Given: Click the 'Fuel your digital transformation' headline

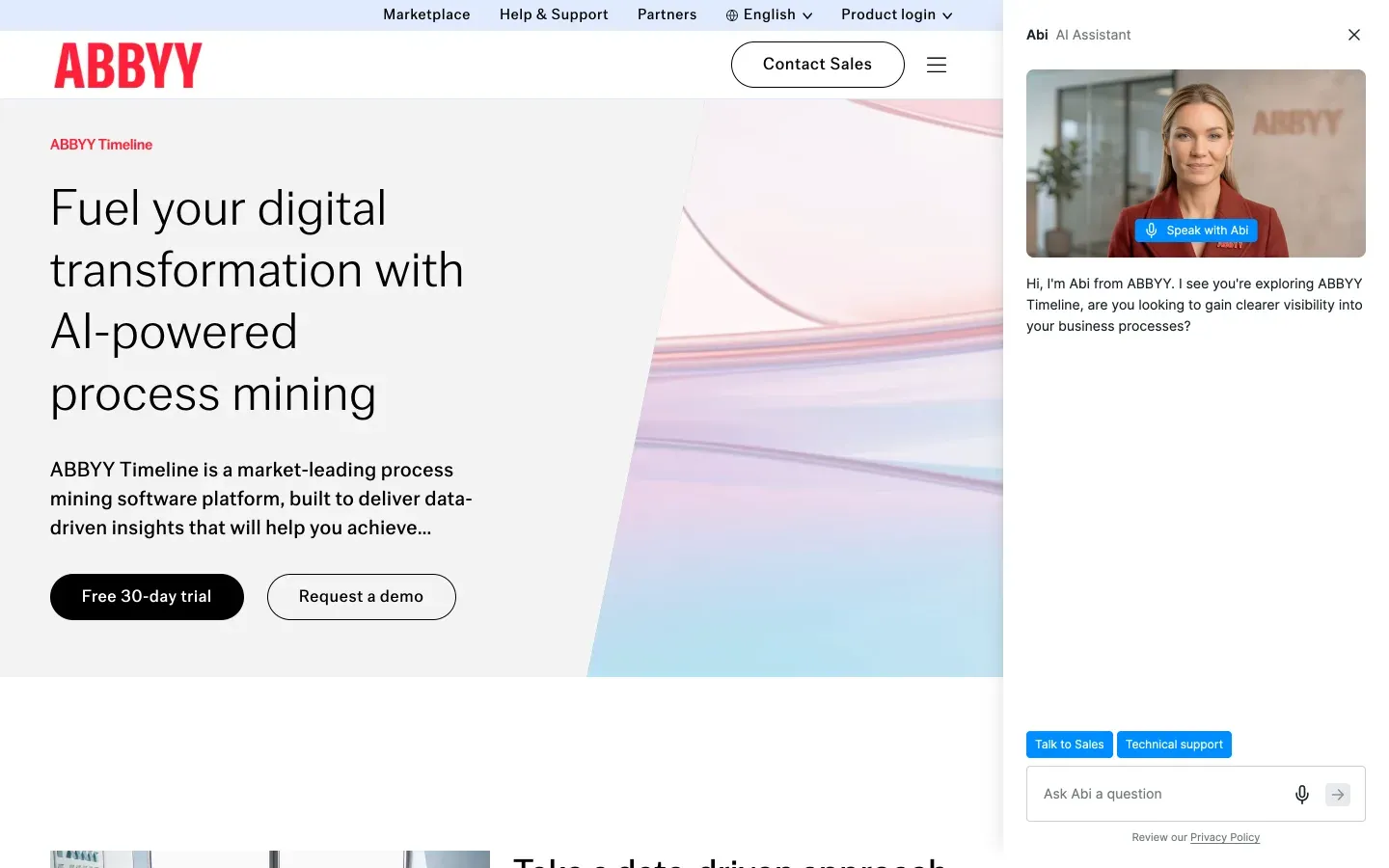Looking at the screenshot, I should coord(258,301).
